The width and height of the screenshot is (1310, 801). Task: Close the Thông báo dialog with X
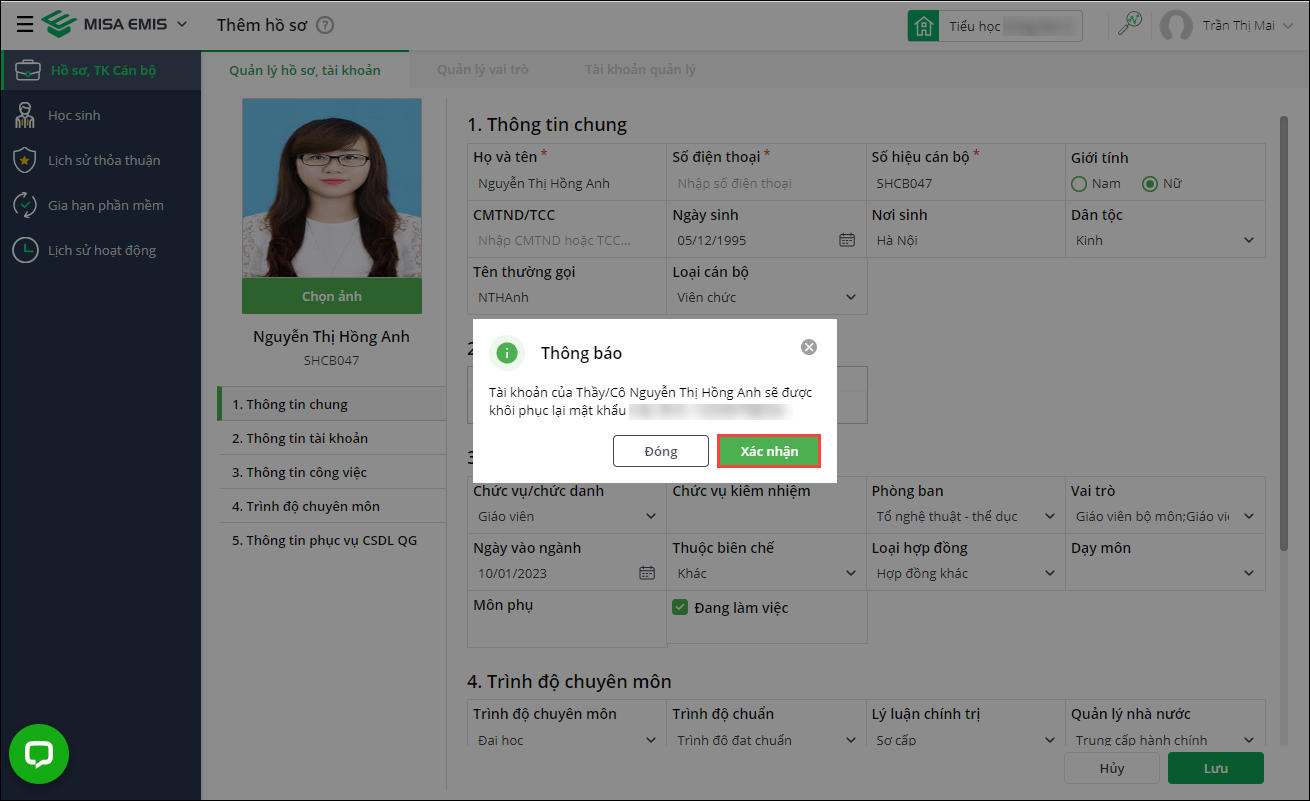809,347
